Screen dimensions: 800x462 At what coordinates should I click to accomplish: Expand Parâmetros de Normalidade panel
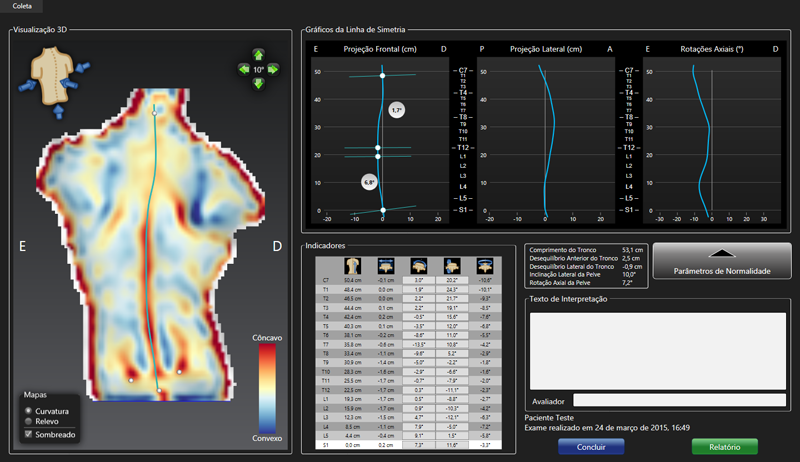point(722,261)
